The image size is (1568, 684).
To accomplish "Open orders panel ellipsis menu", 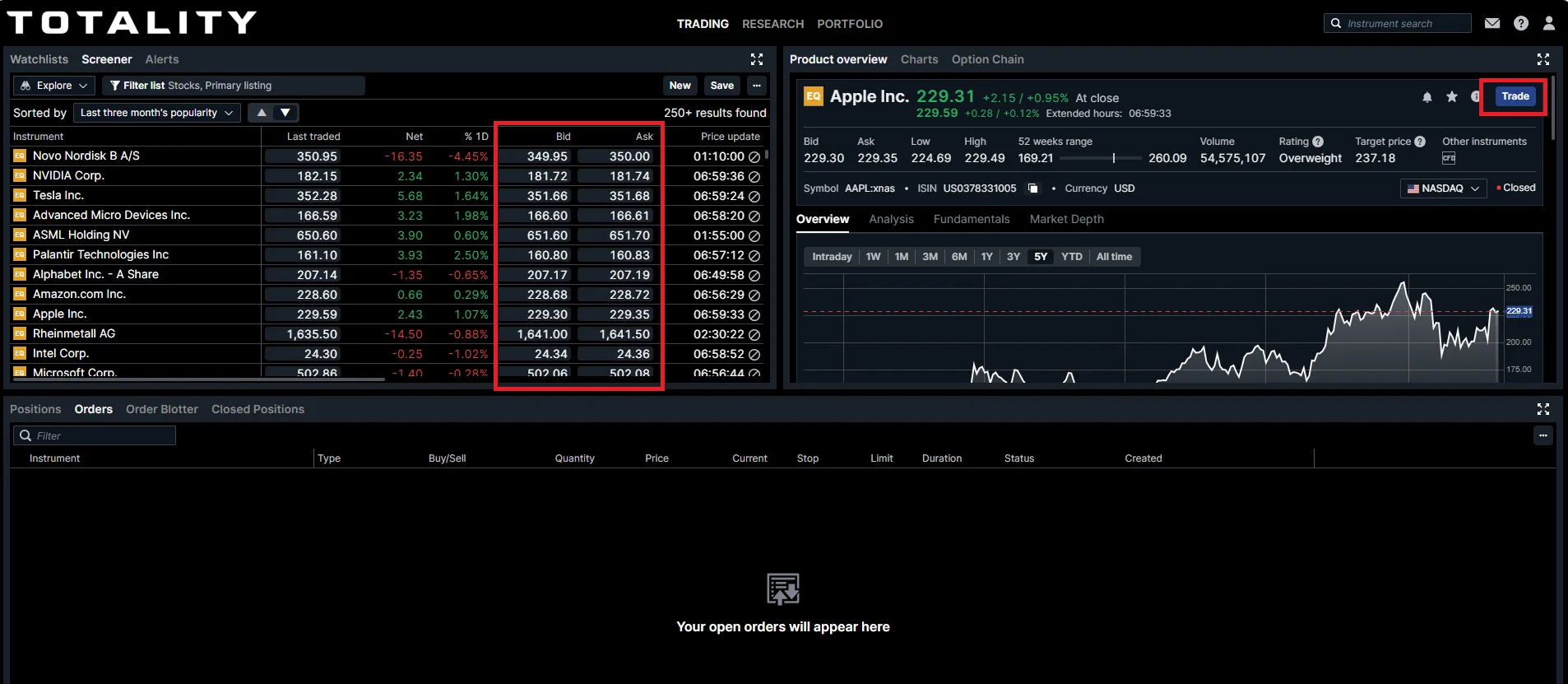I will tap(1543, 435).
